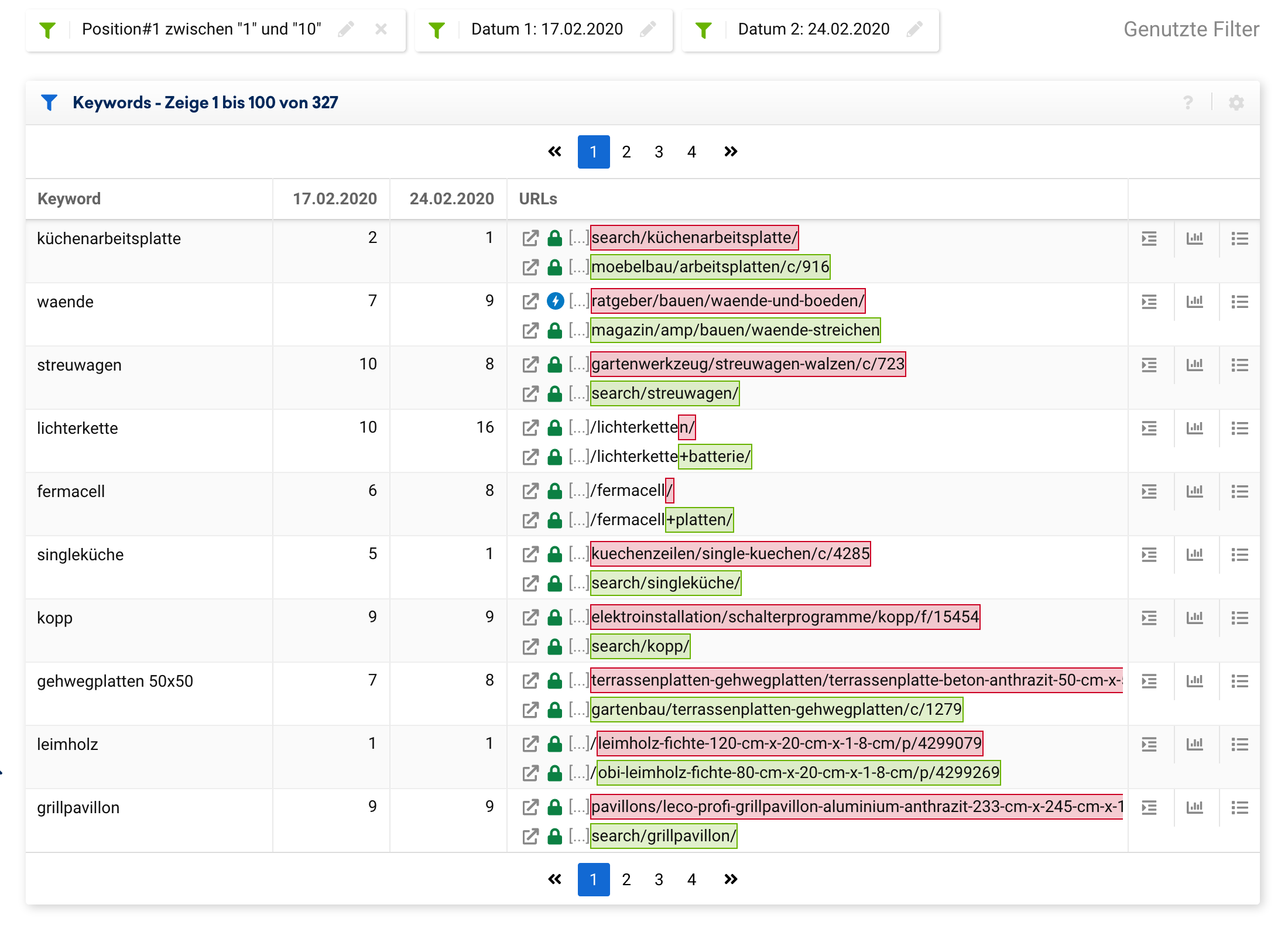Go to page 2 in top pagination
The image size is (1288, 925).
tap(626, 152)
